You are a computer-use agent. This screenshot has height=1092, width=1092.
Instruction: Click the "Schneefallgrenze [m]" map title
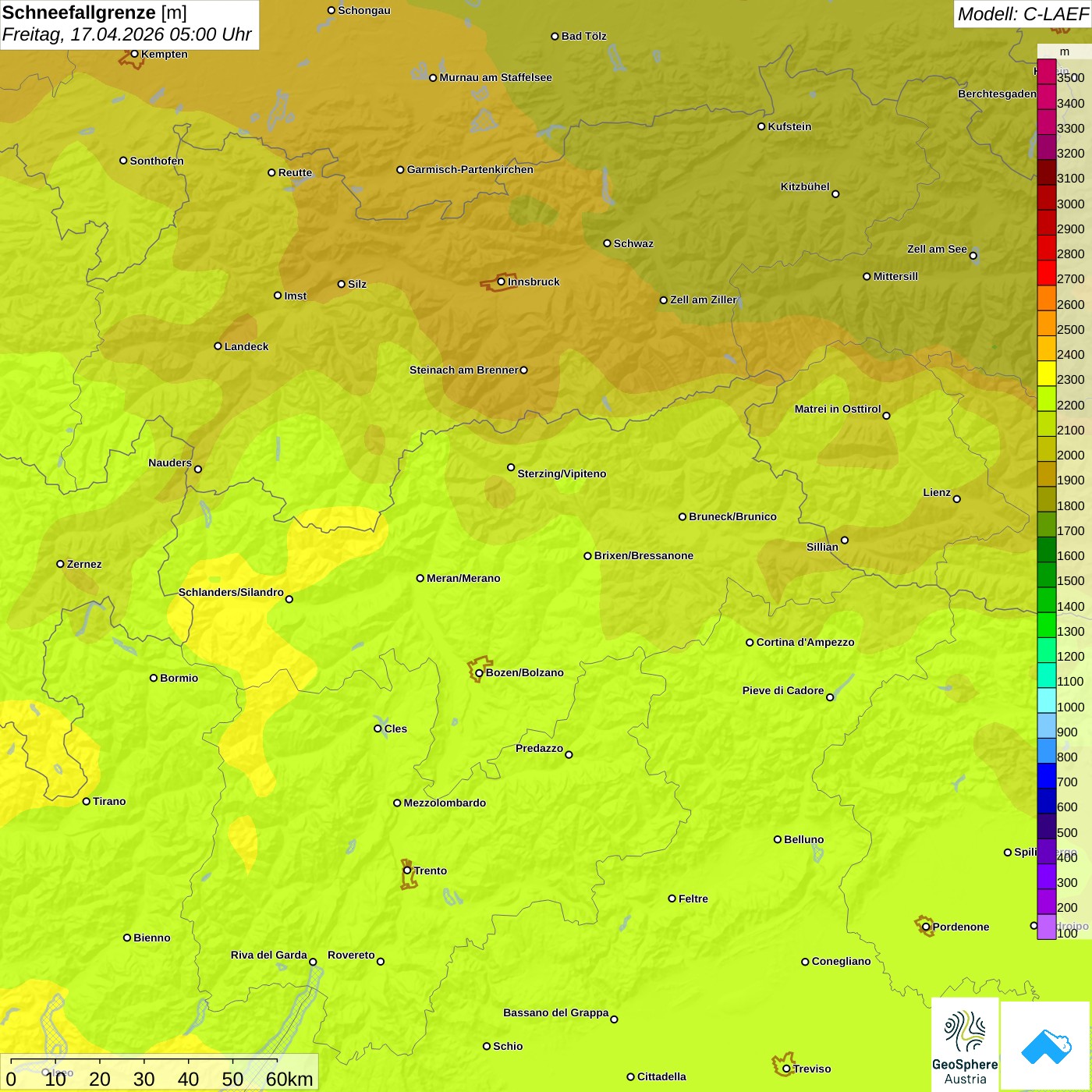[x=94, y=12]
